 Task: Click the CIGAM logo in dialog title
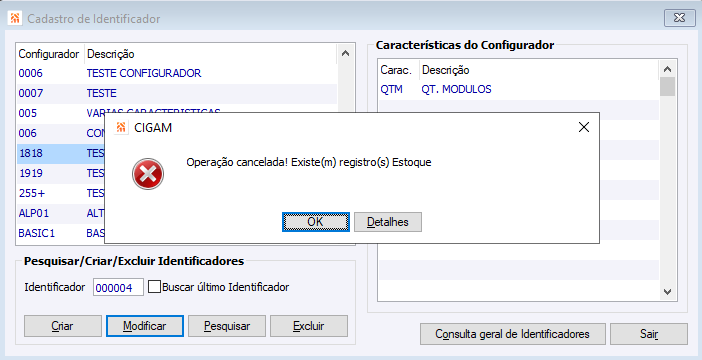(120, 128)
